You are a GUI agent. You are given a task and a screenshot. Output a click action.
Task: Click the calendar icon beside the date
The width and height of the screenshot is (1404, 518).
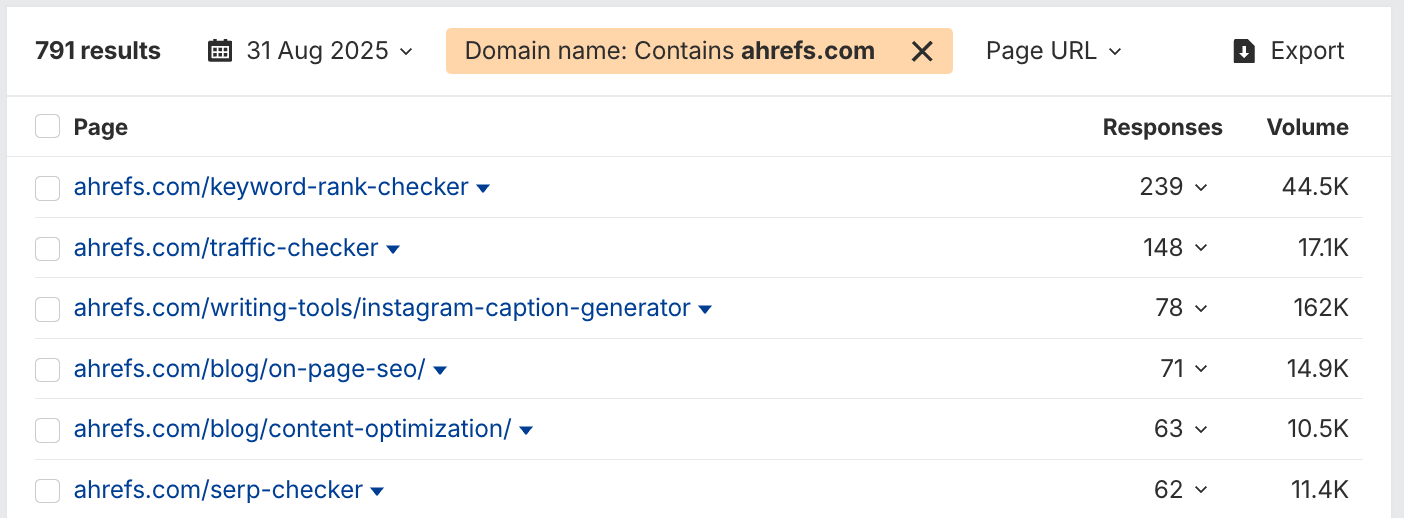[220, 51]
